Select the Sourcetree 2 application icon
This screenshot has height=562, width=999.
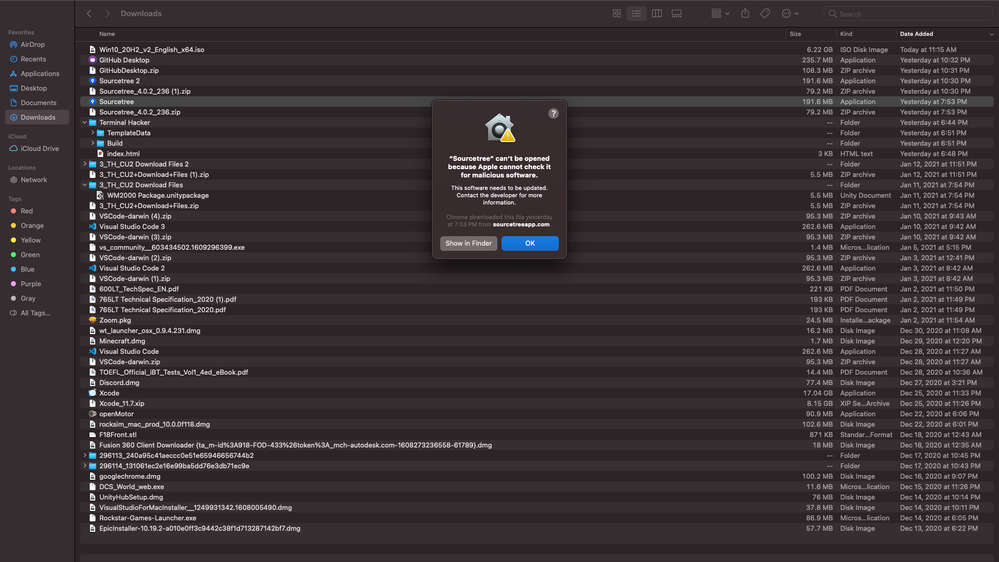92,81
